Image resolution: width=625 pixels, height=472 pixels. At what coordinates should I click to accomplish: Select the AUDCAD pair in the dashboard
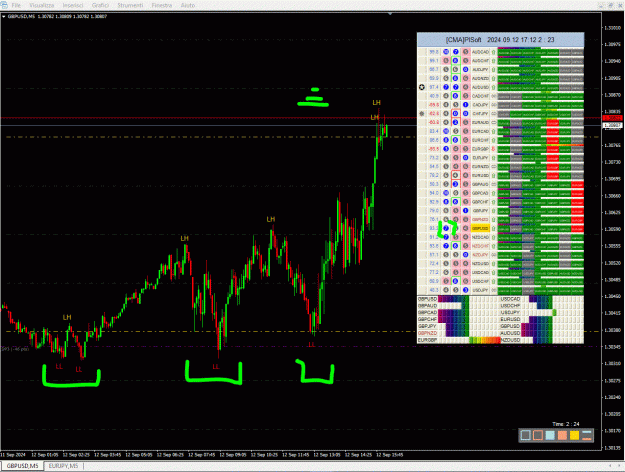point(480,52)
